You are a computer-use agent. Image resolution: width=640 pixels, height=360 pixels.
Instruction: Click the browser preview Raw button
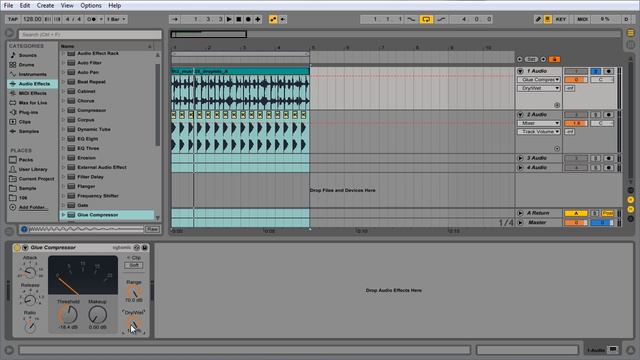click(152, 229)
